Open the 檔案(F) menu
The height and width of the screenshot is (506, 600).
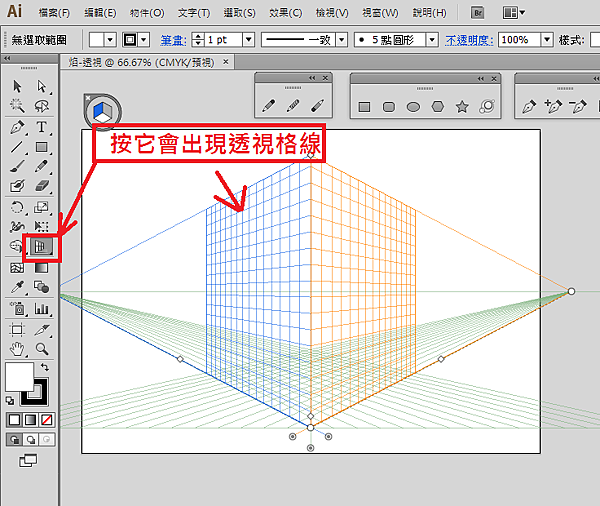[x=54, y=13]
